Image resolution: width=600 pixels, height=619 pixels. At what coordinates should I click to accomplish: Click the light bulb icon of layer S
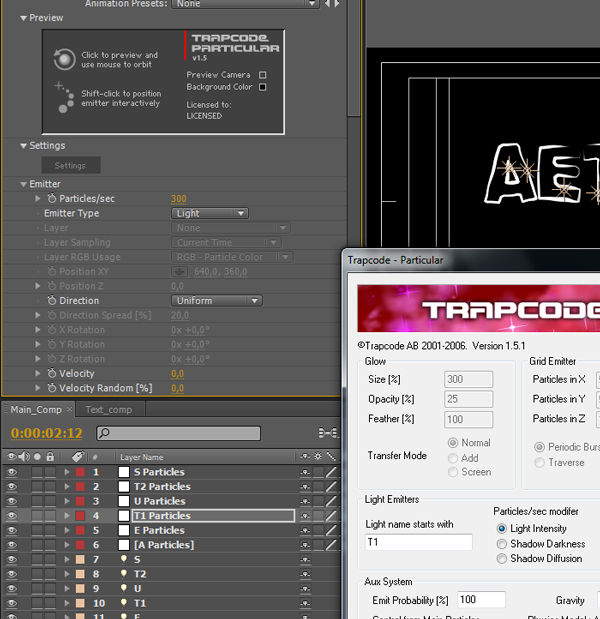point(124,559)
